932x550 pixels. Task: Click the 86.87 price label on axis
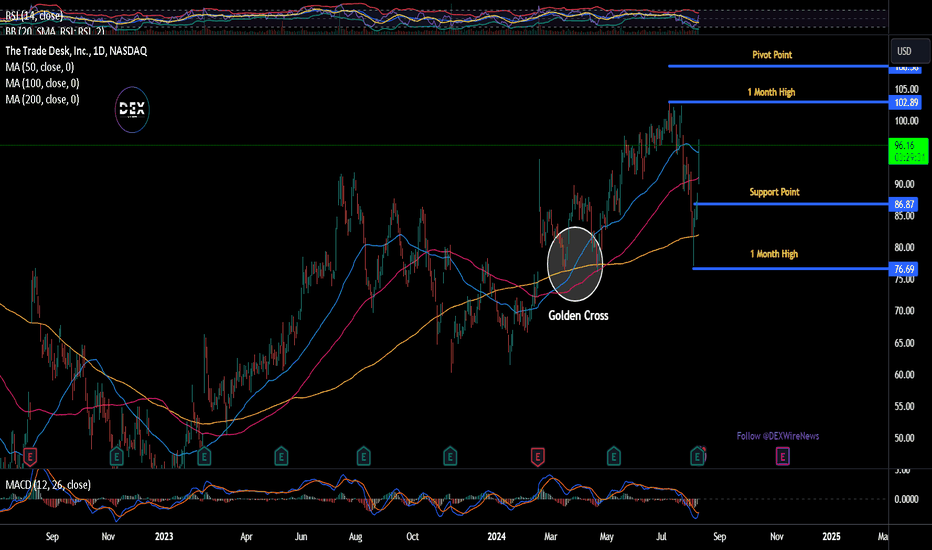(x=903, y=205)
